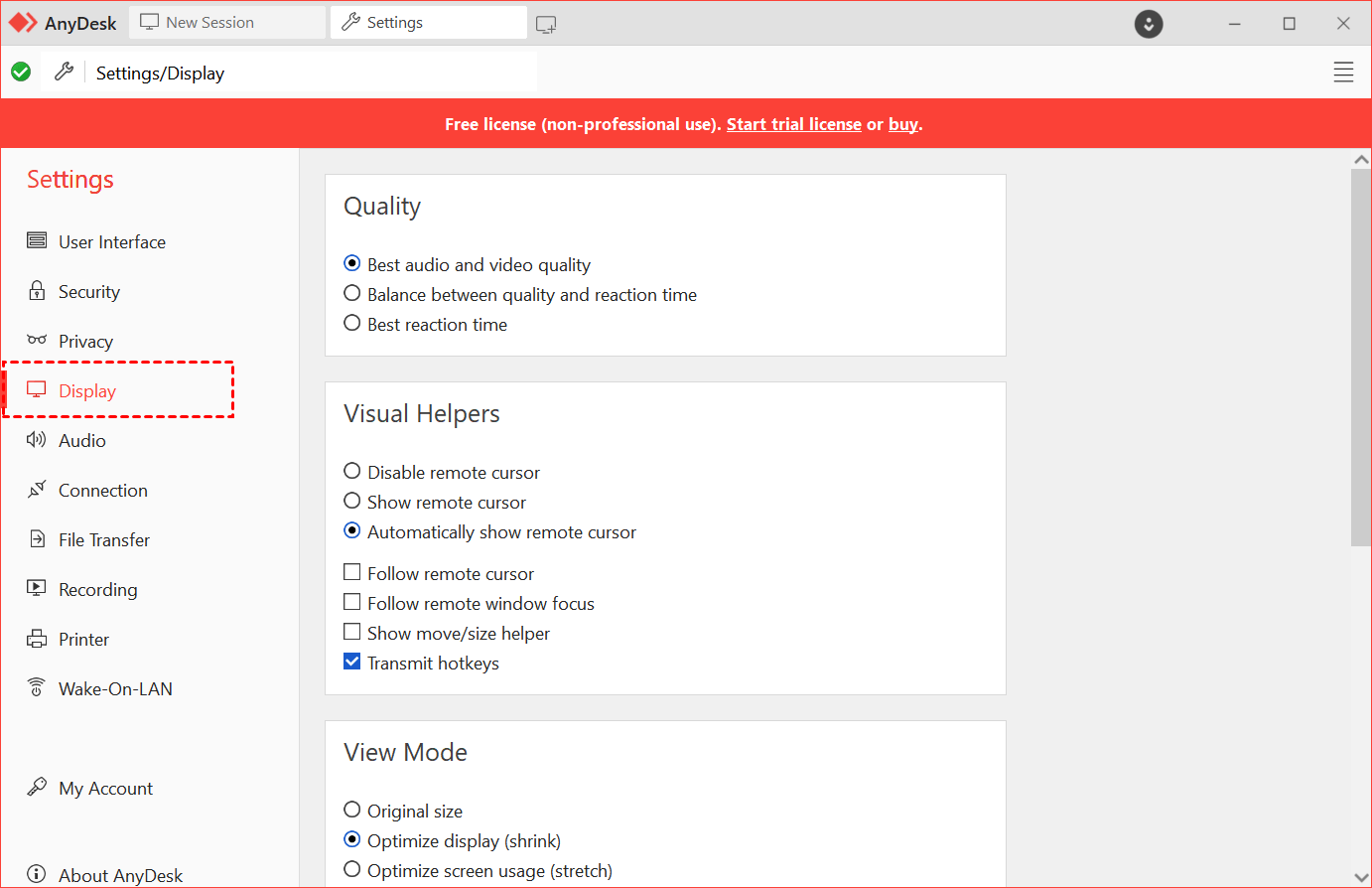The image size is (1372, 888).
Task: Click the Recording play icon
Action: tap(37, 588)
